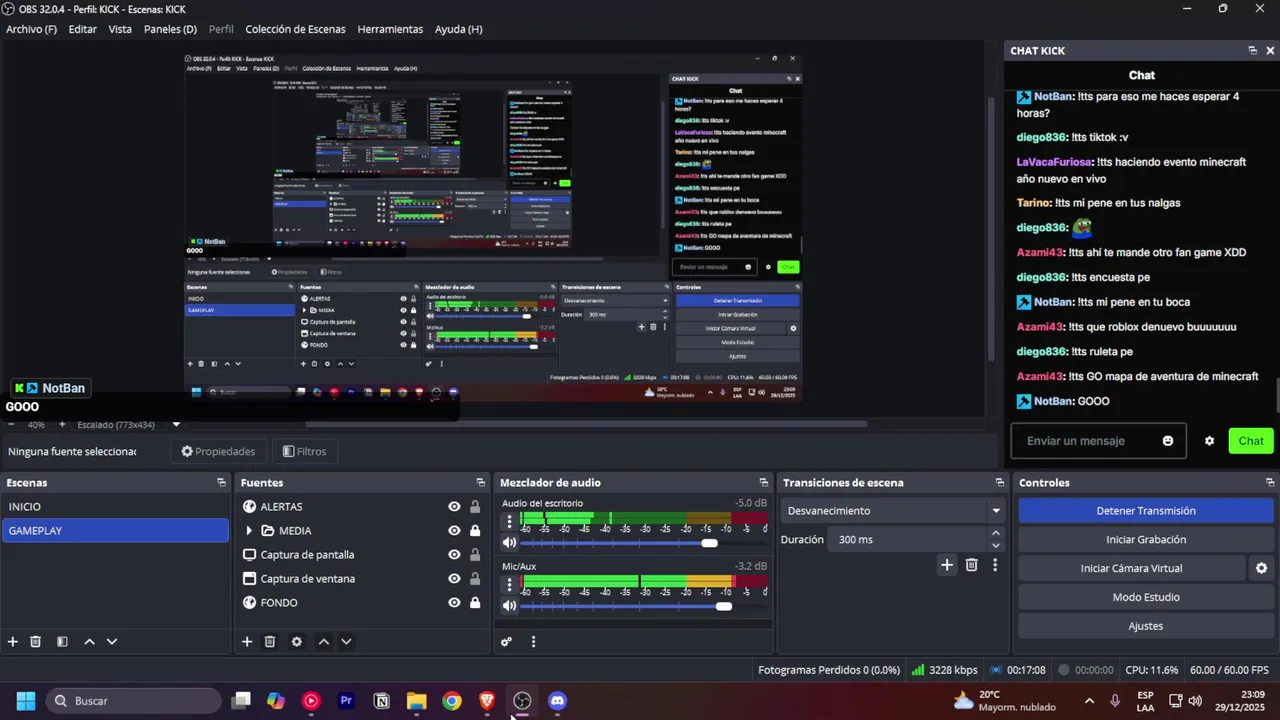The height and width of the screenshot is (720, 1280).
Task: Open virtual camera settings gear
Action: (1261, 568)
